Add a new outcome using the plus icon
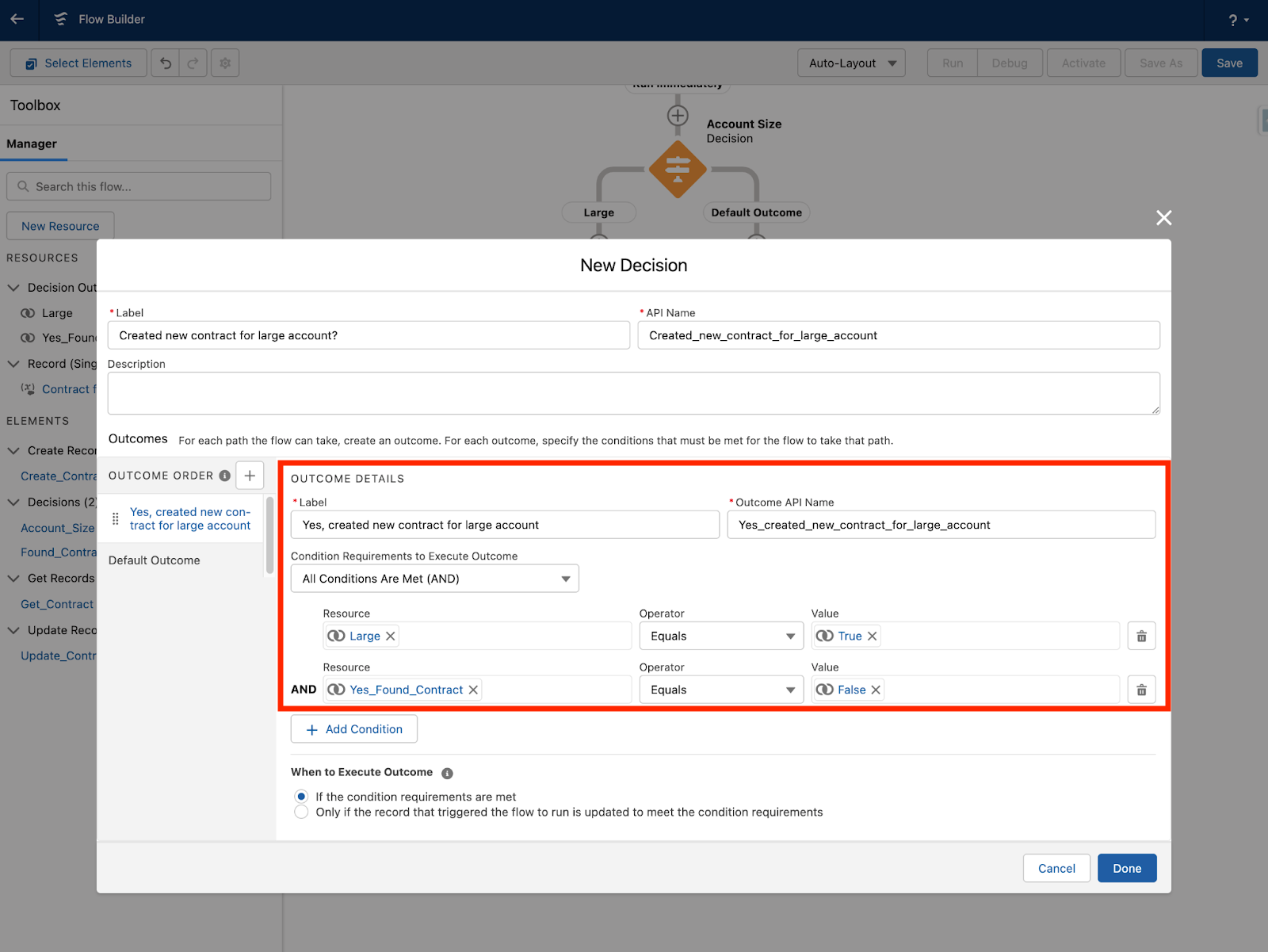This screenshot has width=1268, height=952. (x=250, y=475)
